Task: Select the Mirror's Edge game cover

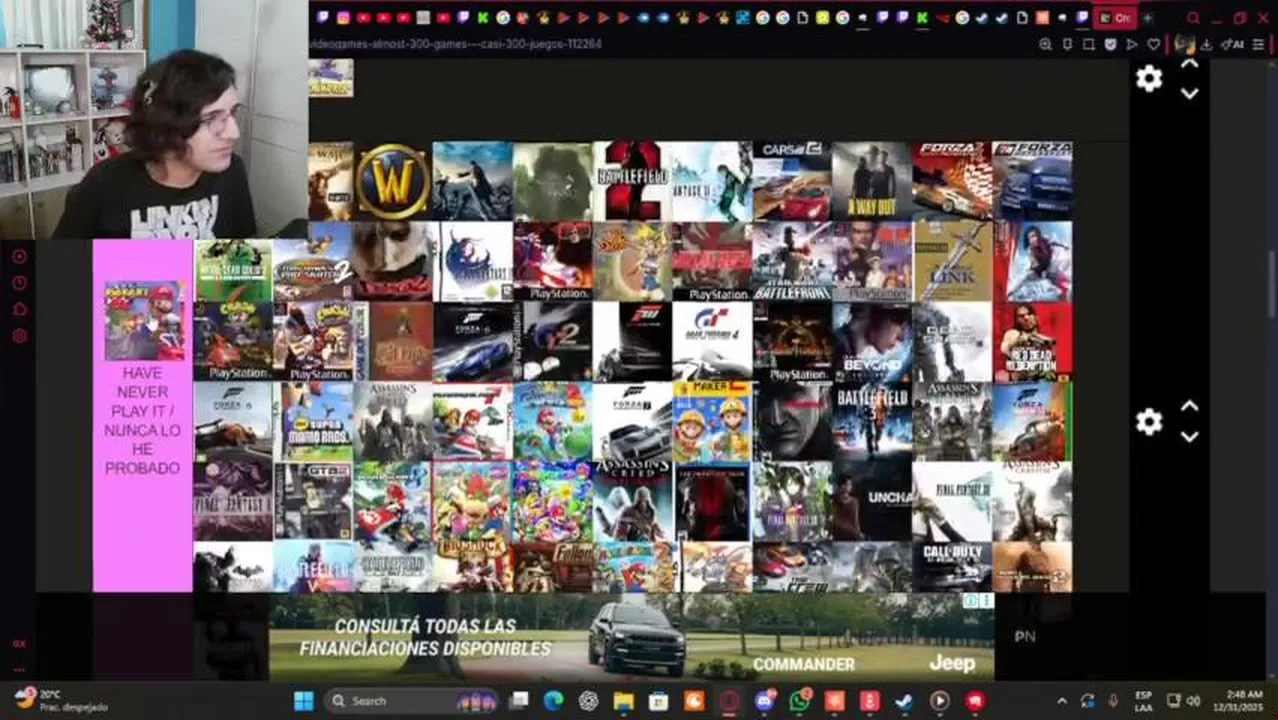Action: (1033, 261)
